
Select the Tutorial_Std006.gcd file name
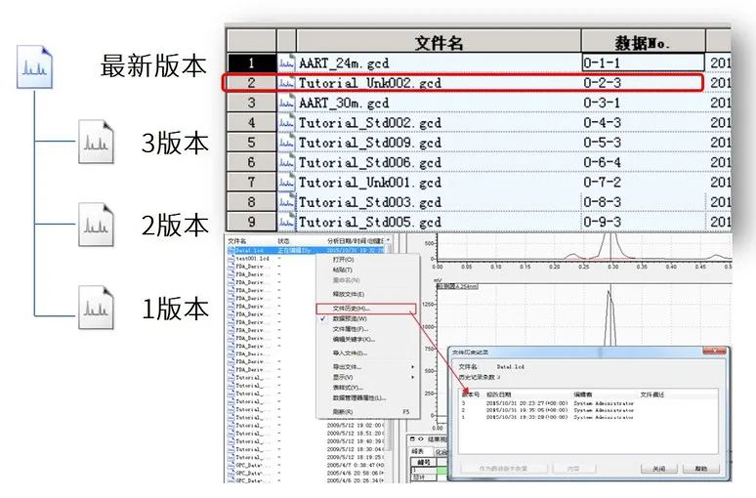(x=370, y=162)
